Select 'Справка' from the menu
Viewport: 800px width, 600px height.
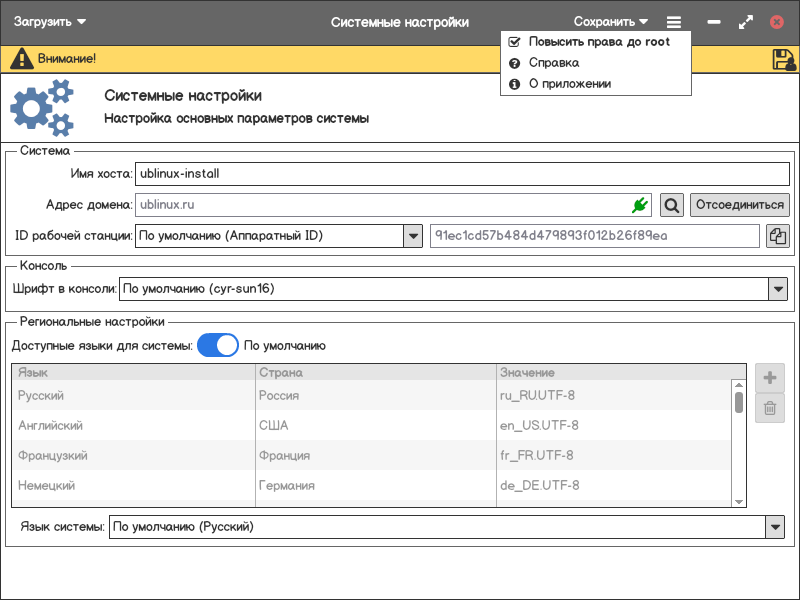[x=553, y=63]
